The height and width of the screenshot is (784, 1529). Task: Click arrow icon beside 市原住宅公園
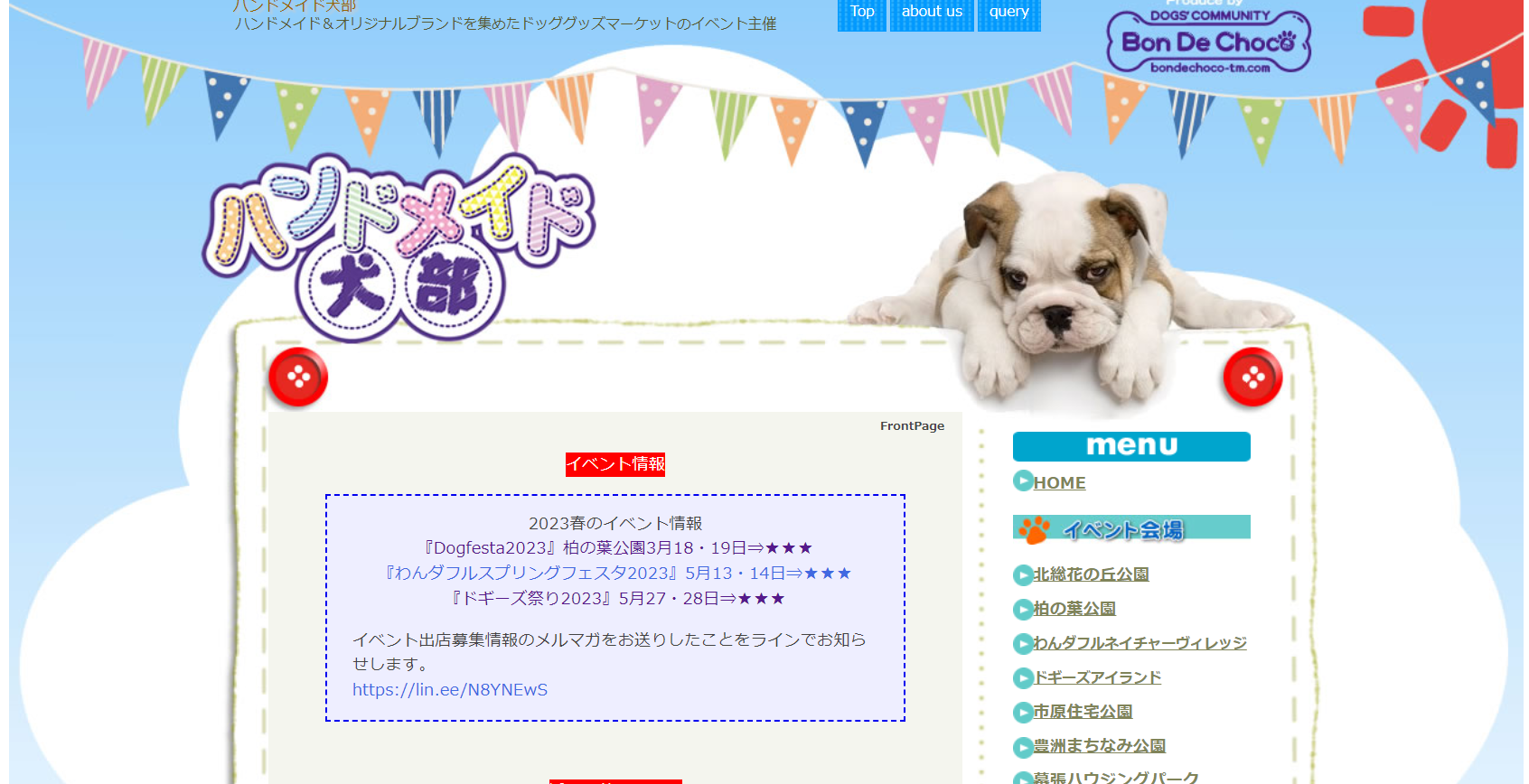pos(1023,713)
